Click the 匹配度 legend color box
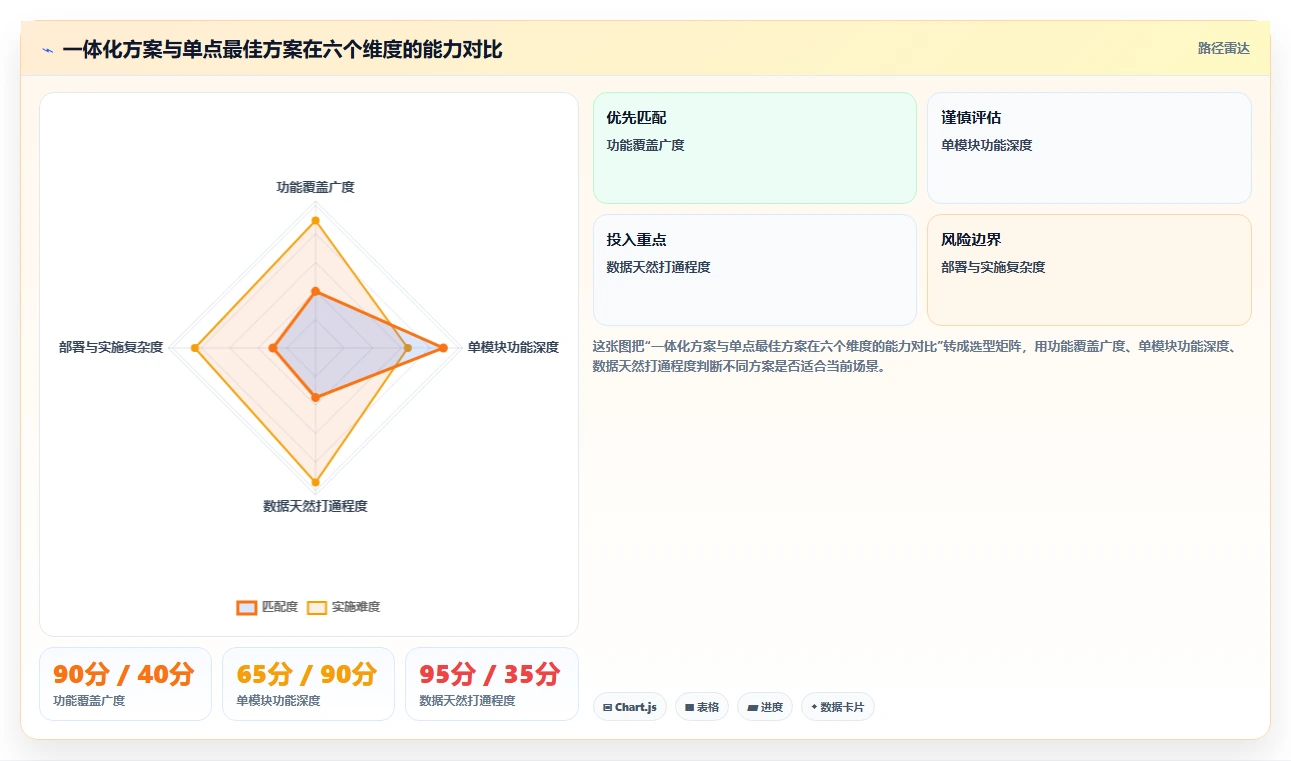The height and width of the screenshot is (761, 1291). pos(247,607)
